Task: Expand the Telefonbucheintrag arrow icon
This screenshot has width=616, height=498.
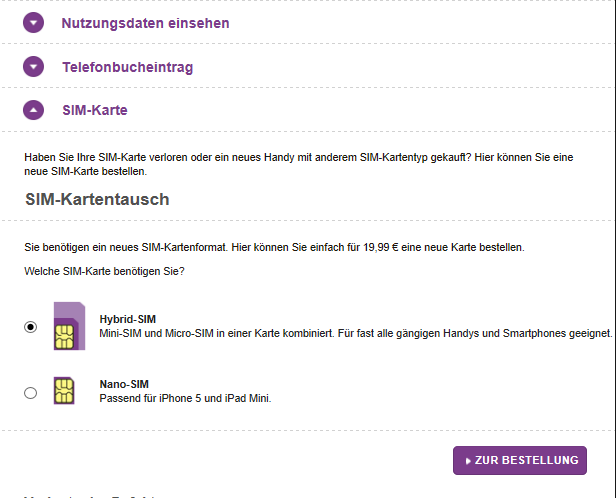Action: (x=34, y=67)
